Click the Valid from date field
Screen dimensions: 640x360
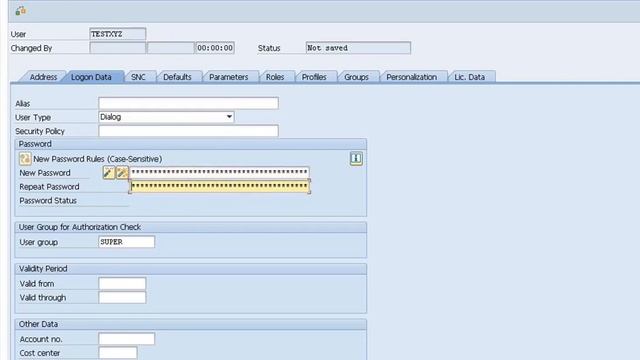pos(122,283)
